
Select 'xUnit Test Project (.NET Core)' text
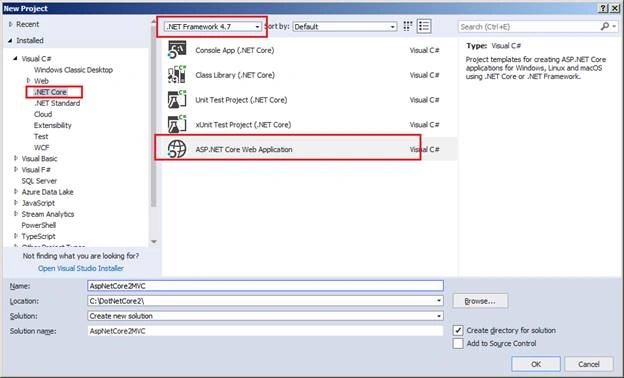(x=243, y=125)
